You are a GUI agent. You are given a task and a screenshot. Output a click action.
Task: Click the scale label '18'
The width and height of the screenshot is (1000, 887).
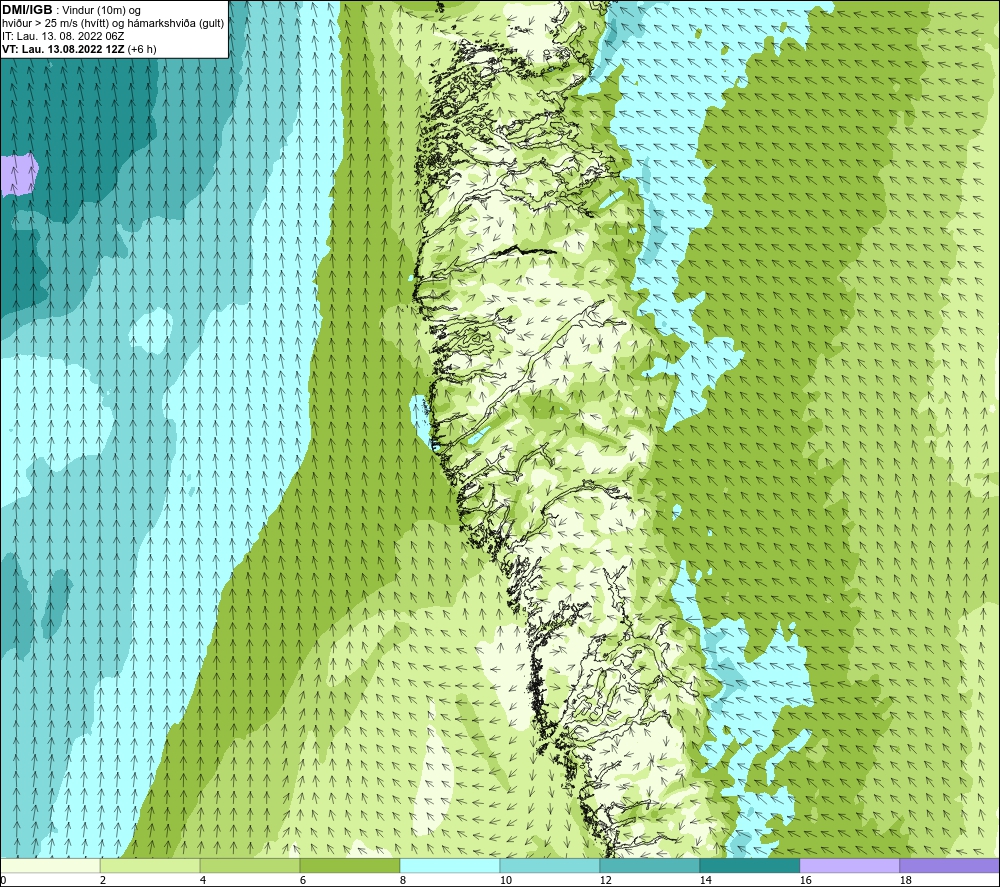point(906,880)
